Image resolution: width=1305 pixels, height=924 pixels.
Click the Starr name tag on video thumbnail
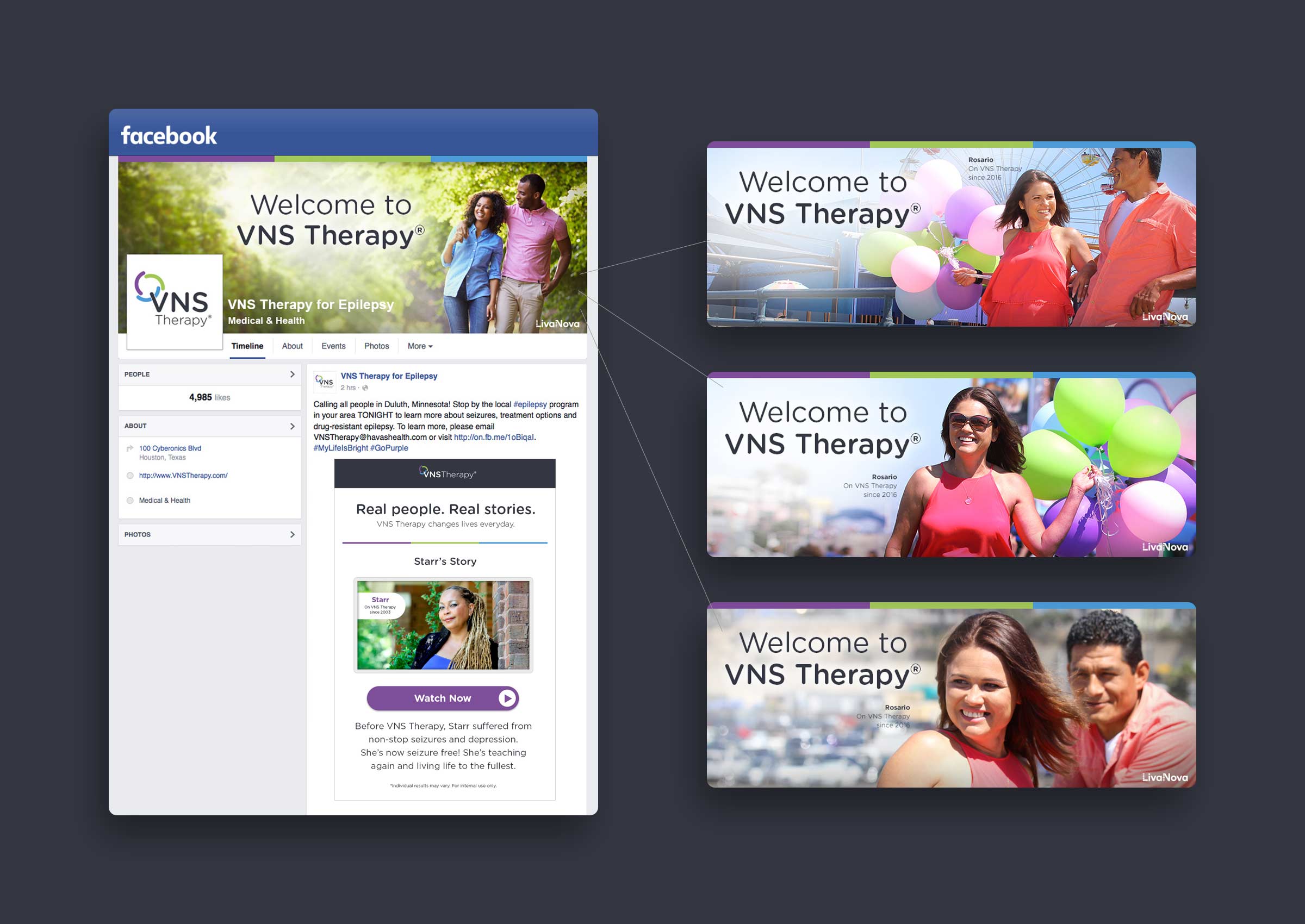pos(381,605)
